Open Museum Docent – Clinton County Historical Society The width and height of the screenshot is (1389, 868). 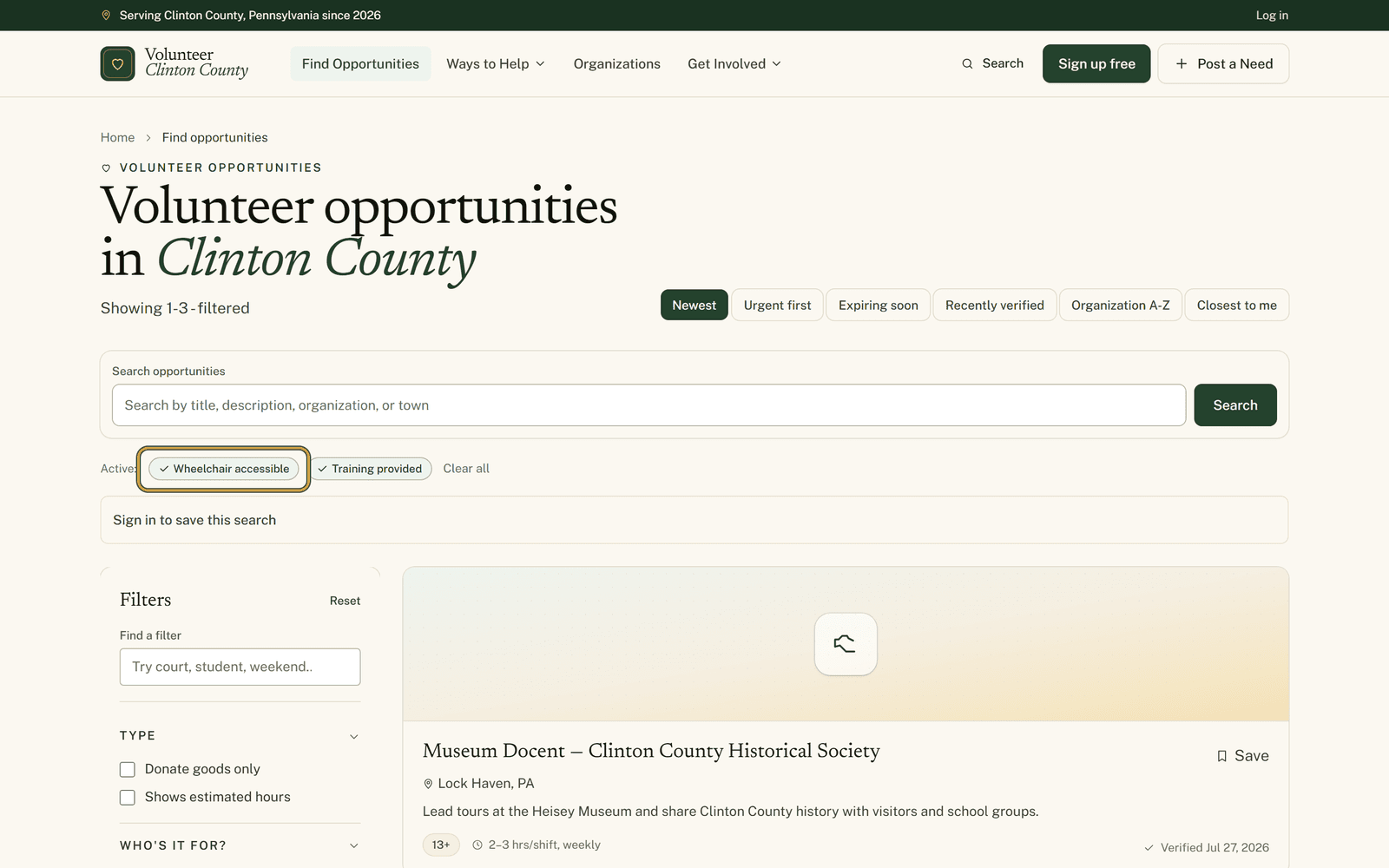coord(651,751)
